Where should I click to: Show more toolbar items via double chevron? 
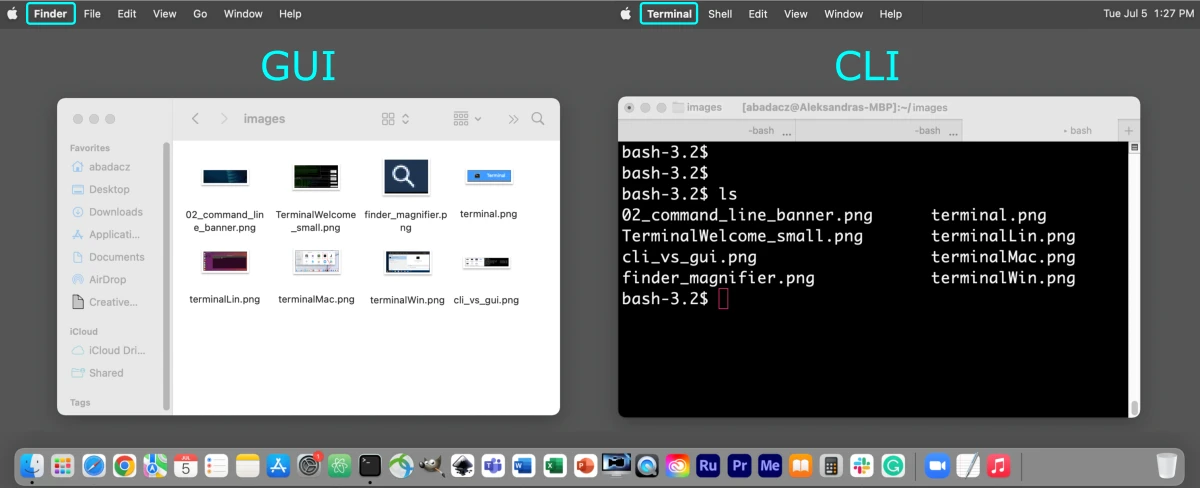(513, 119)
